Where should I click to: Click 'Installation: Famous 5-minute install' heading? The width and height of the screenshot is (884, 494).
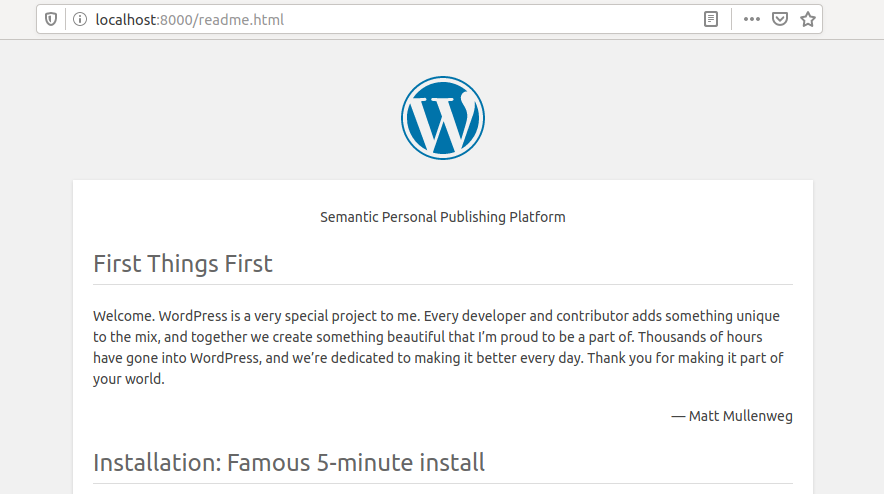pos(289,463)
